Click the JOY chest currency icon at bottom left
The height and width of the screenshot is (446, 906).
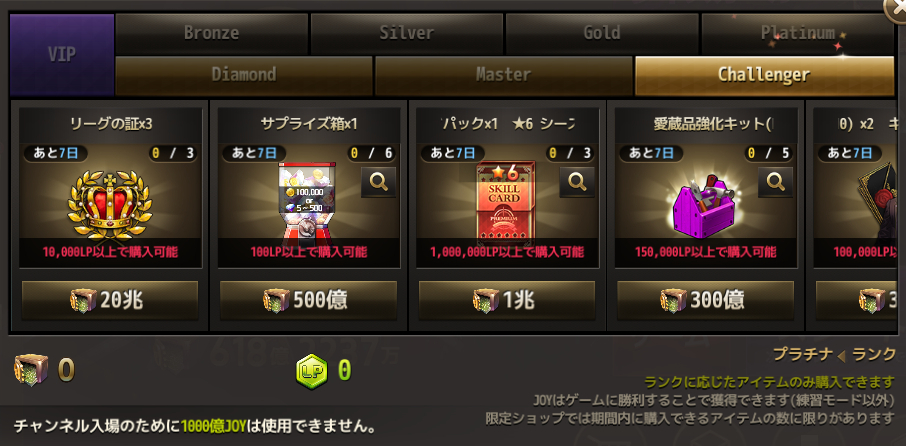click(31, 370)
